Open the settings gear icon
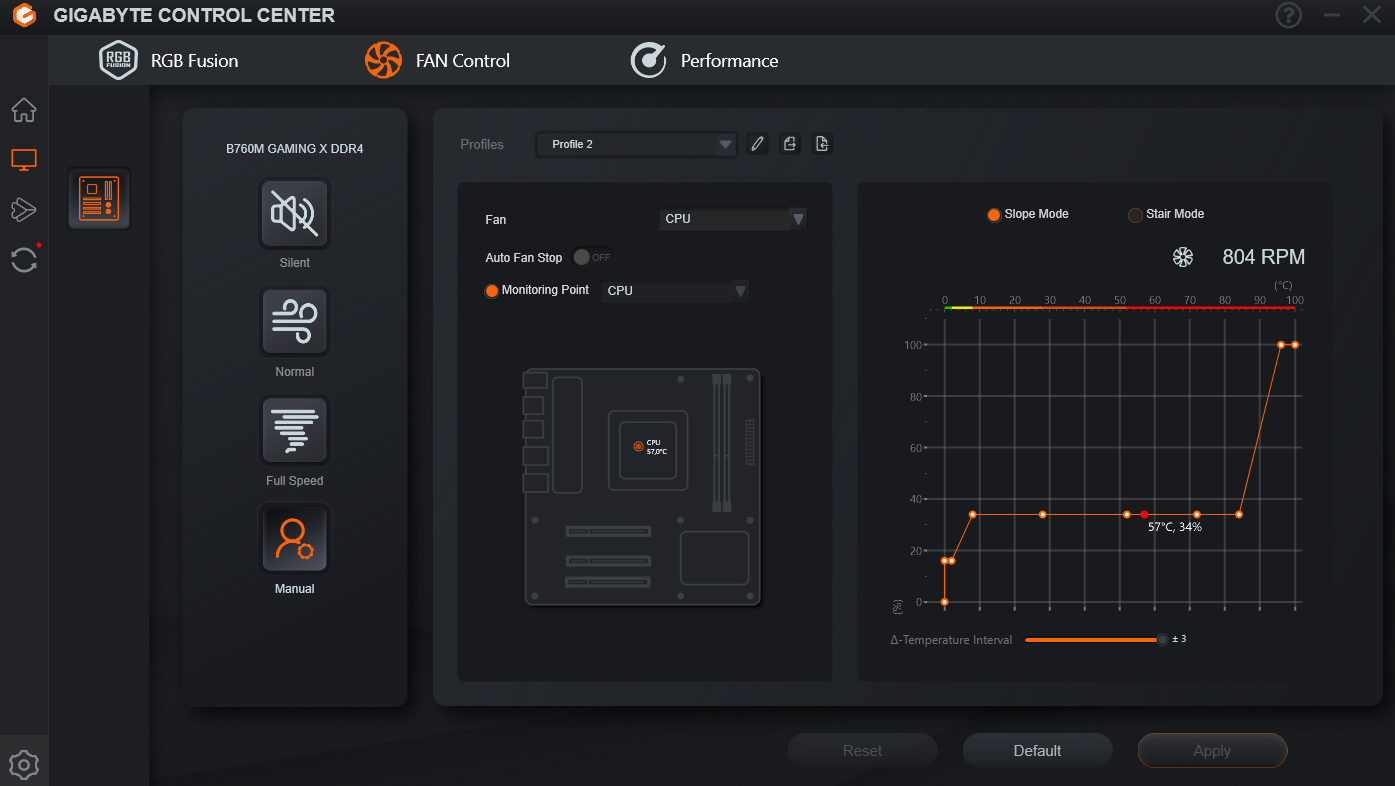The image size is (1395, 786). click(24, 765)
